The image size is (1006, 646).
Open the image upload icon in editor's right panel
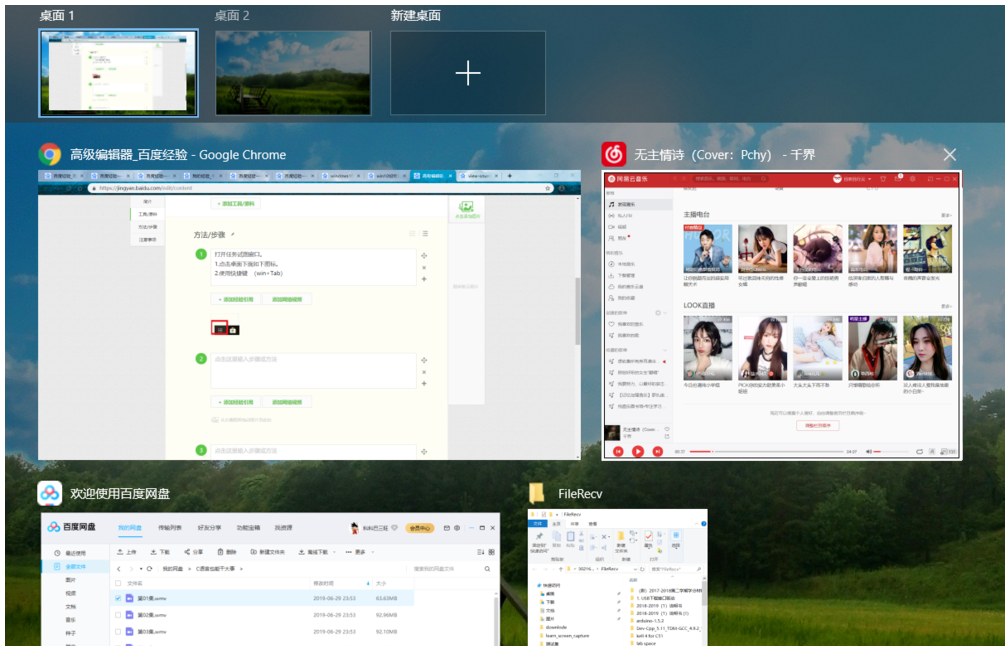point(466,208)
